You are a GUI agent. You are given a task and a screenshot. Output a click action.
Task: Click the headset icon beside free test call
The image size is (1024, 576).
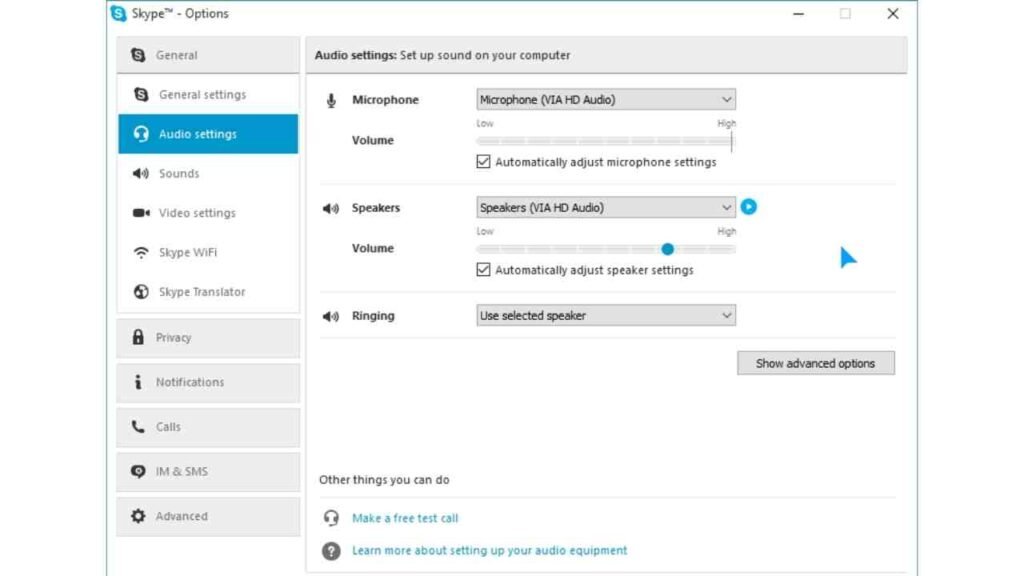tap(331, 518)
